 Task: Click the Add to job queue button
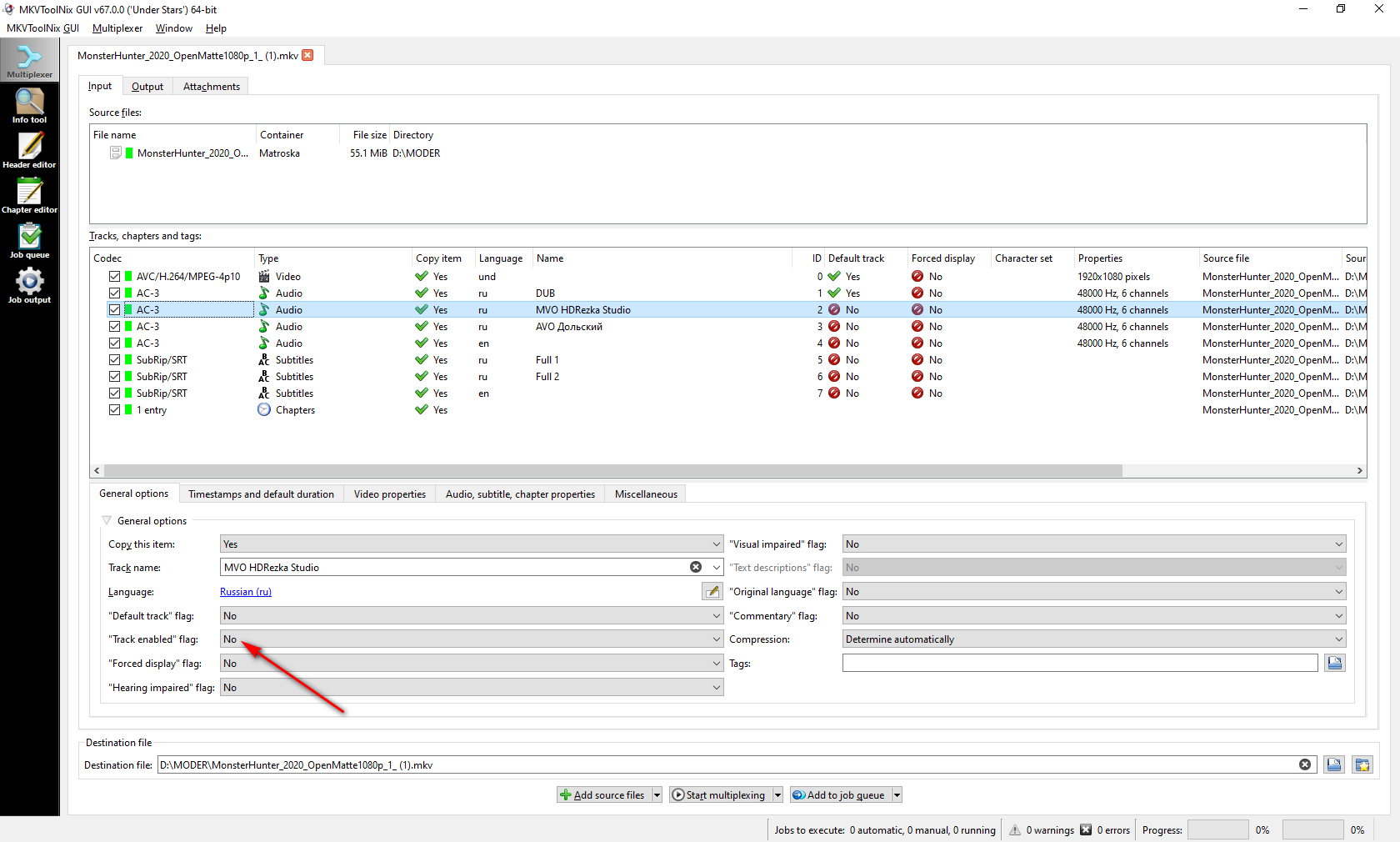pyautogui.click(x=840, y=794)
